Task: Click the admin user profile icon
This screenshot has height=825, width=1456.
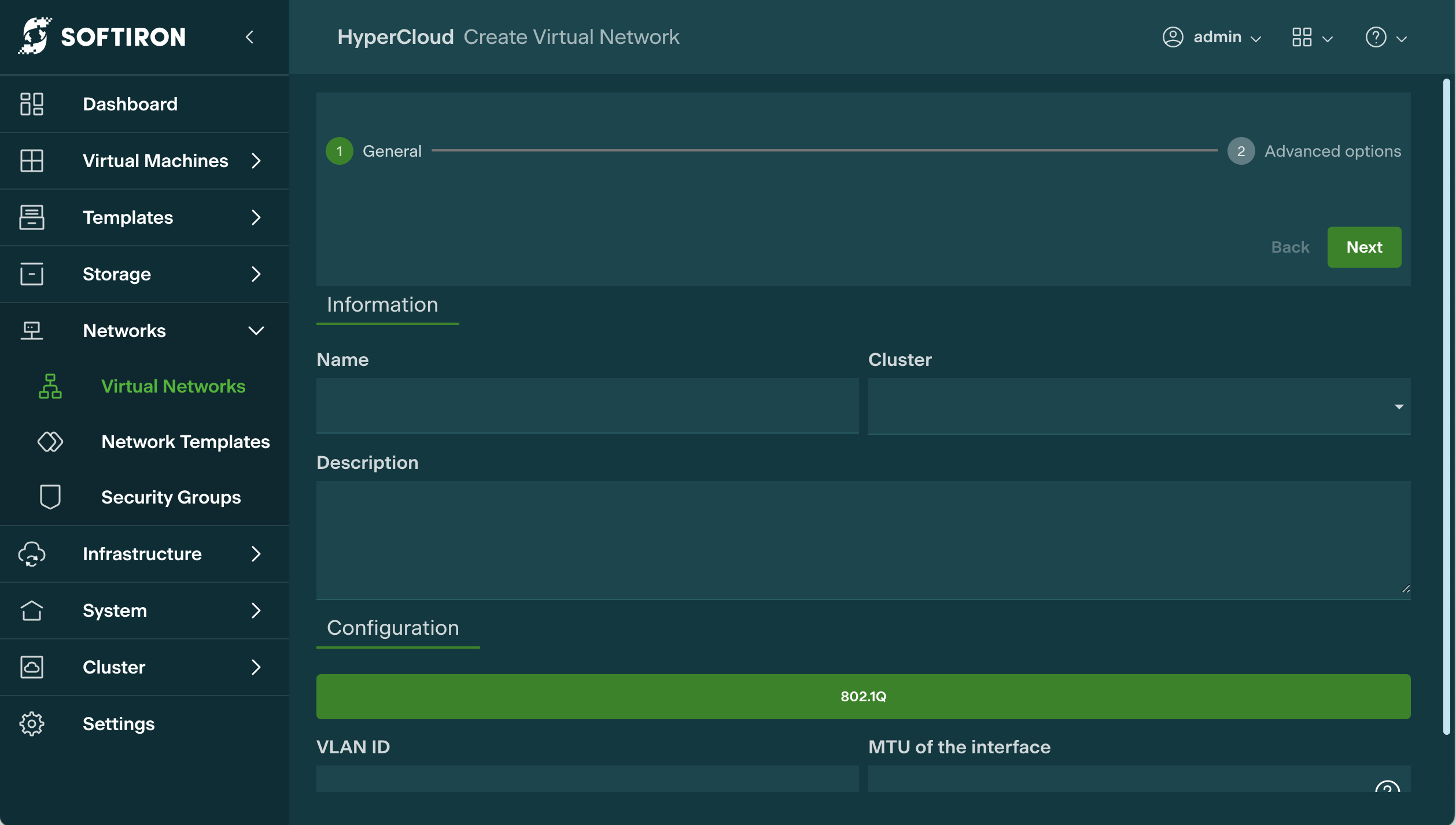Action: click(x=1173, y=37)
